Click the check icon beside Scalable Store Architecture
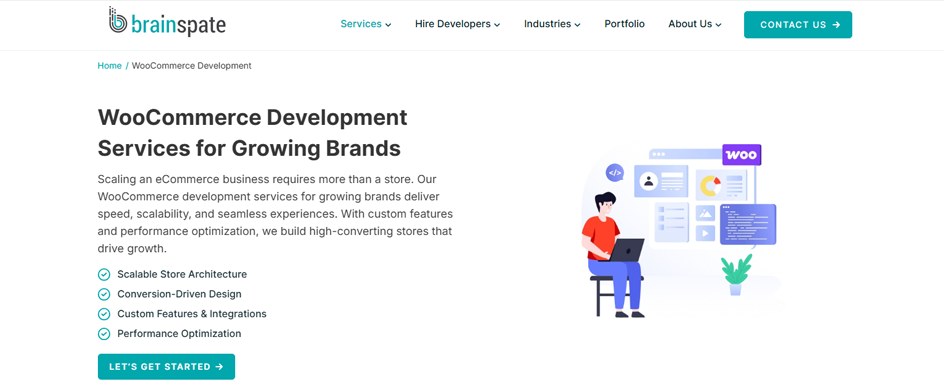 [x=104, y=275]
